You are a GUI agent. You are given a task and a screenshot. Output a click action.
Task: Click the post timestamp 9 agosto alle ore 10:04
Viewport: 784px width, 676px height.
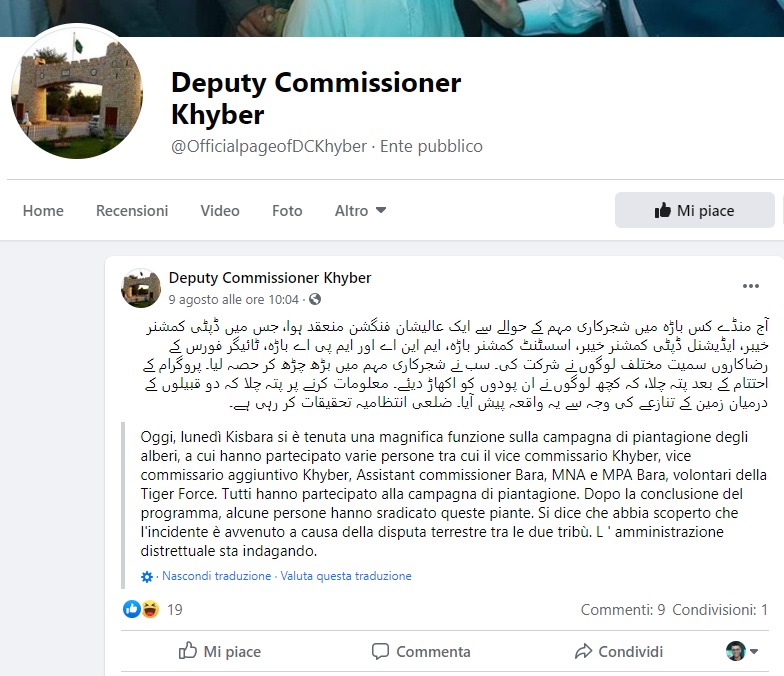[x=234, y=300]
